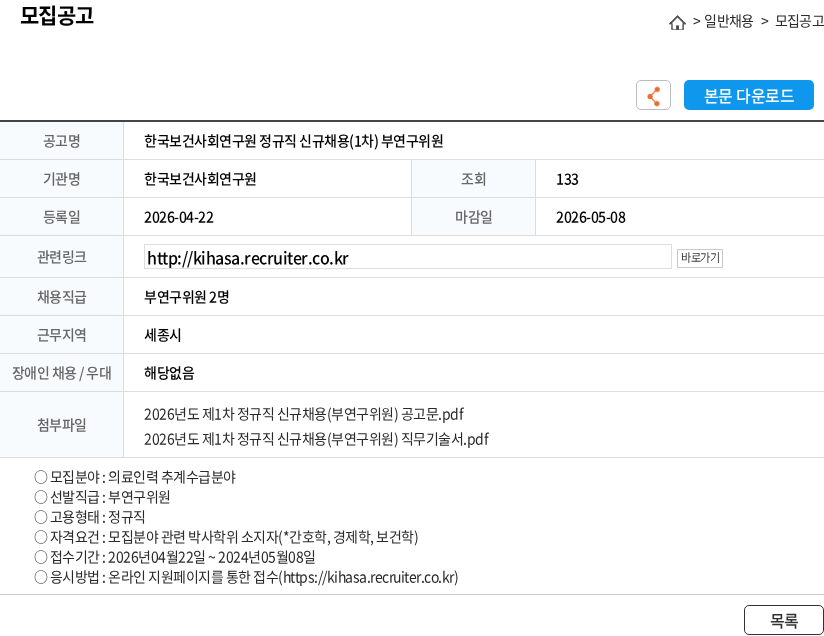This screenshot has height=636, width=824.
Task: Click the kihasa.recruiter.co.kr URL field
Action: (408, 257)
